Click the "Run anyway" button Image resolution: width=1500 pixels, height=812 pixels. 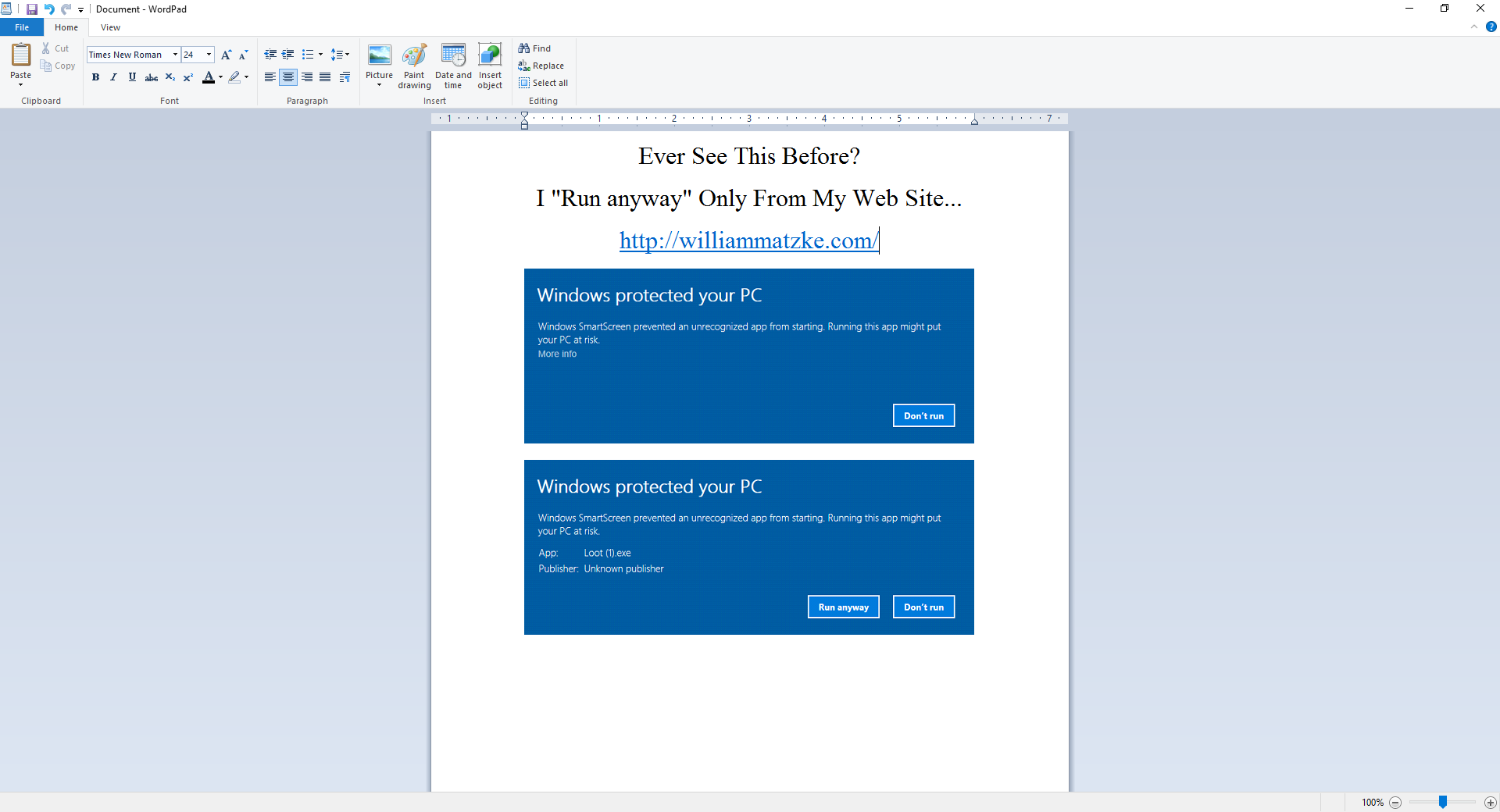point(843,607)
